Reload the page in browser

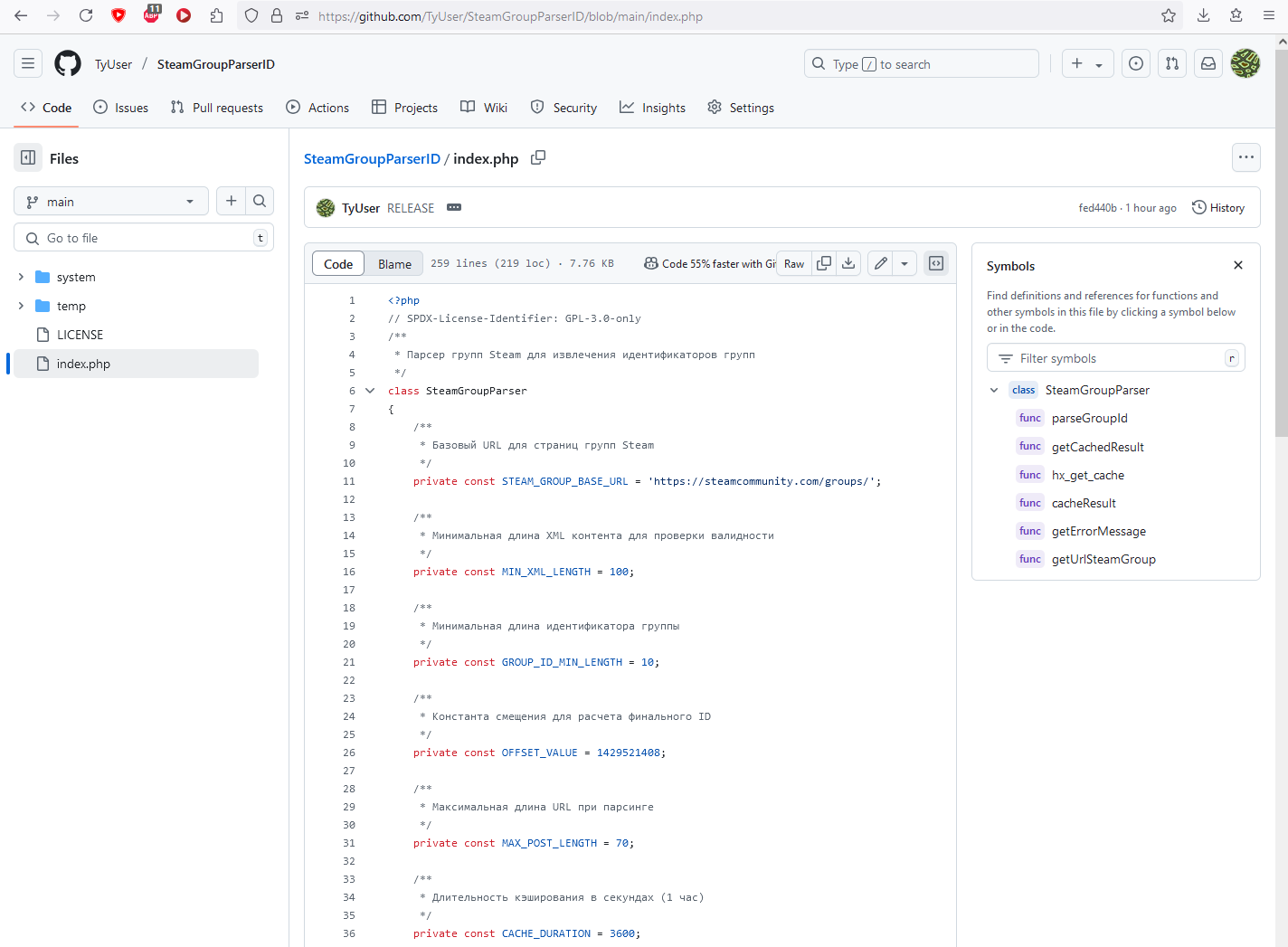click(x=86, y=15)
